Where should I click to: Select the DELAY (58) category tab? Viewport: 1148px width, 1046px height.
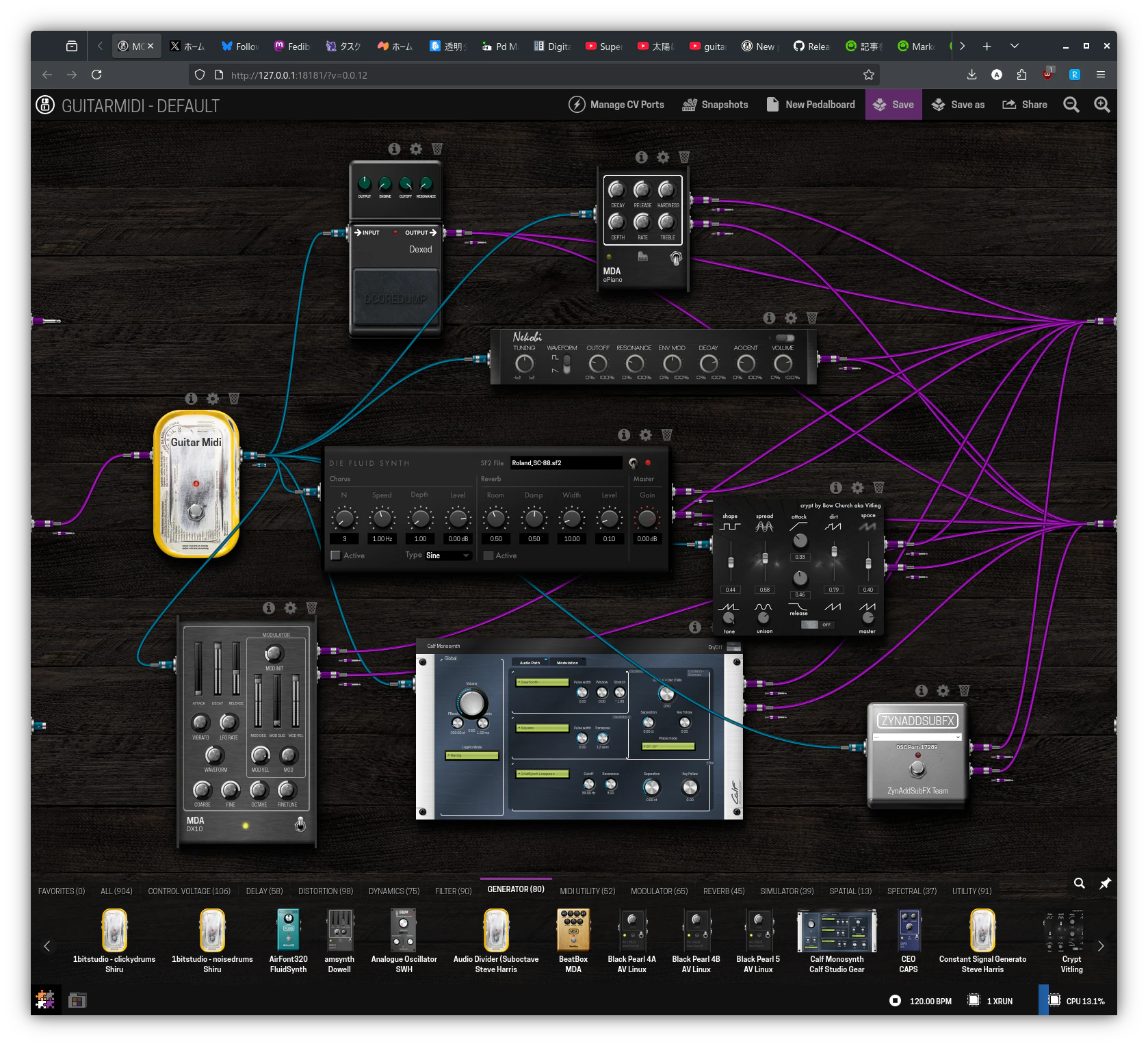pos(264,891)
